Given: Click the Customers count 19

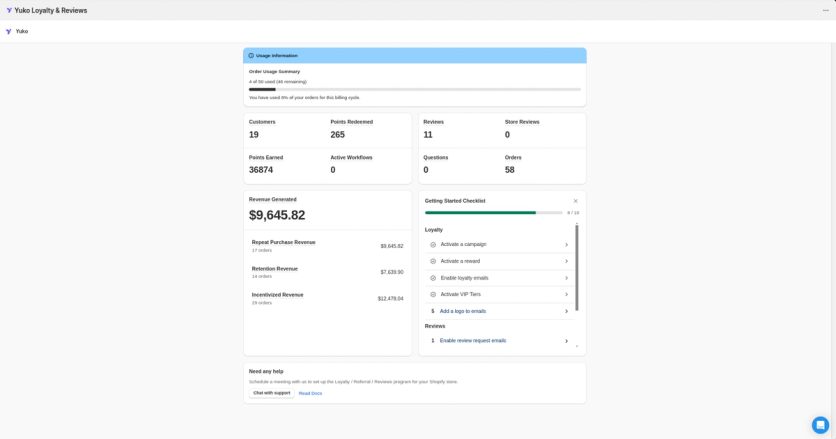Looking at the screenshot, I should (x=254, y=135).
